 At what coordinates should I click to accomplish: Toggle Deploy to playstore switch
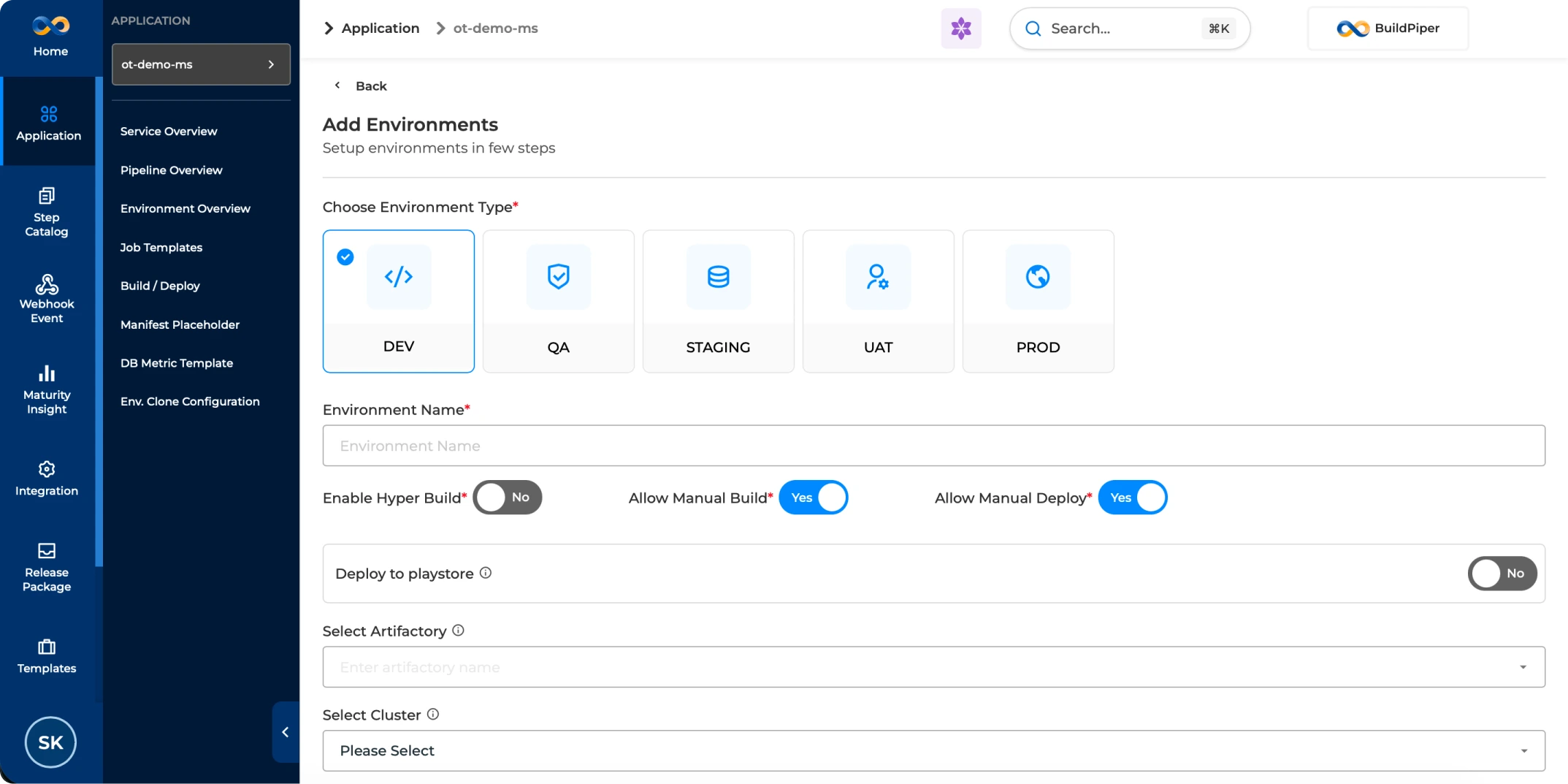coord(1502,574)
